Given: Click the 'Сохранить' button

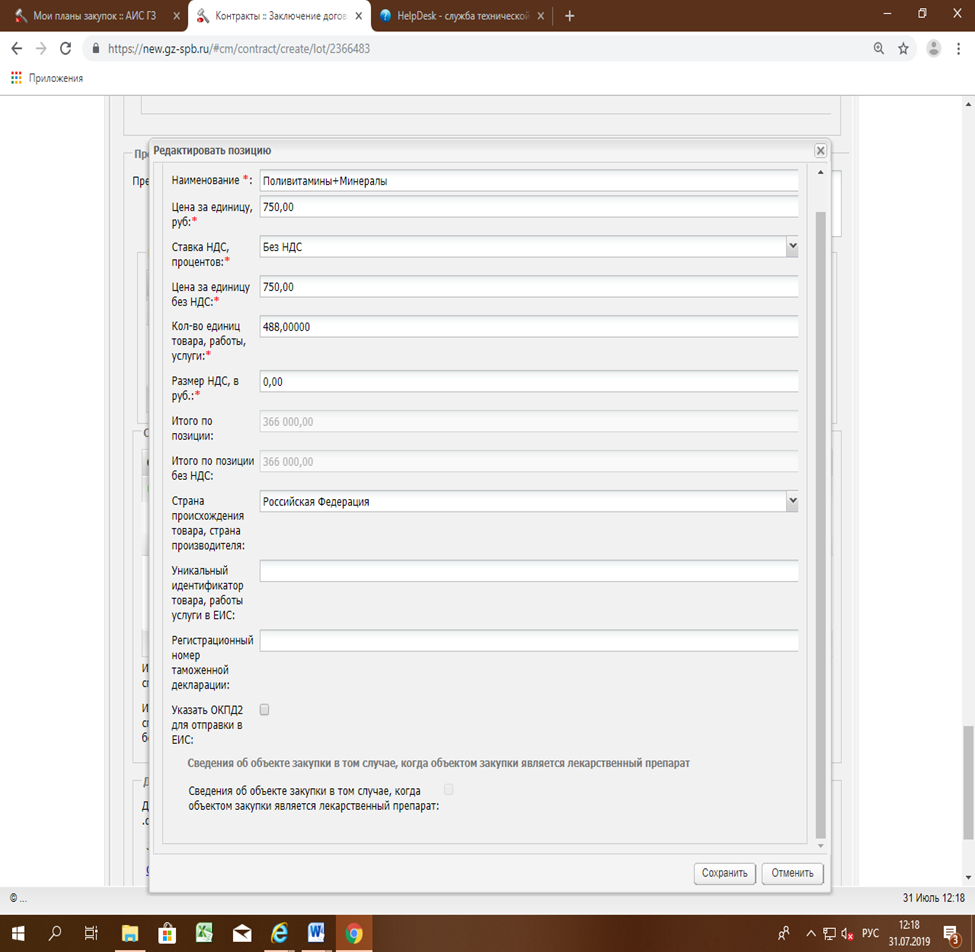Looking at the screenshot, I should (x=724, y=873).
